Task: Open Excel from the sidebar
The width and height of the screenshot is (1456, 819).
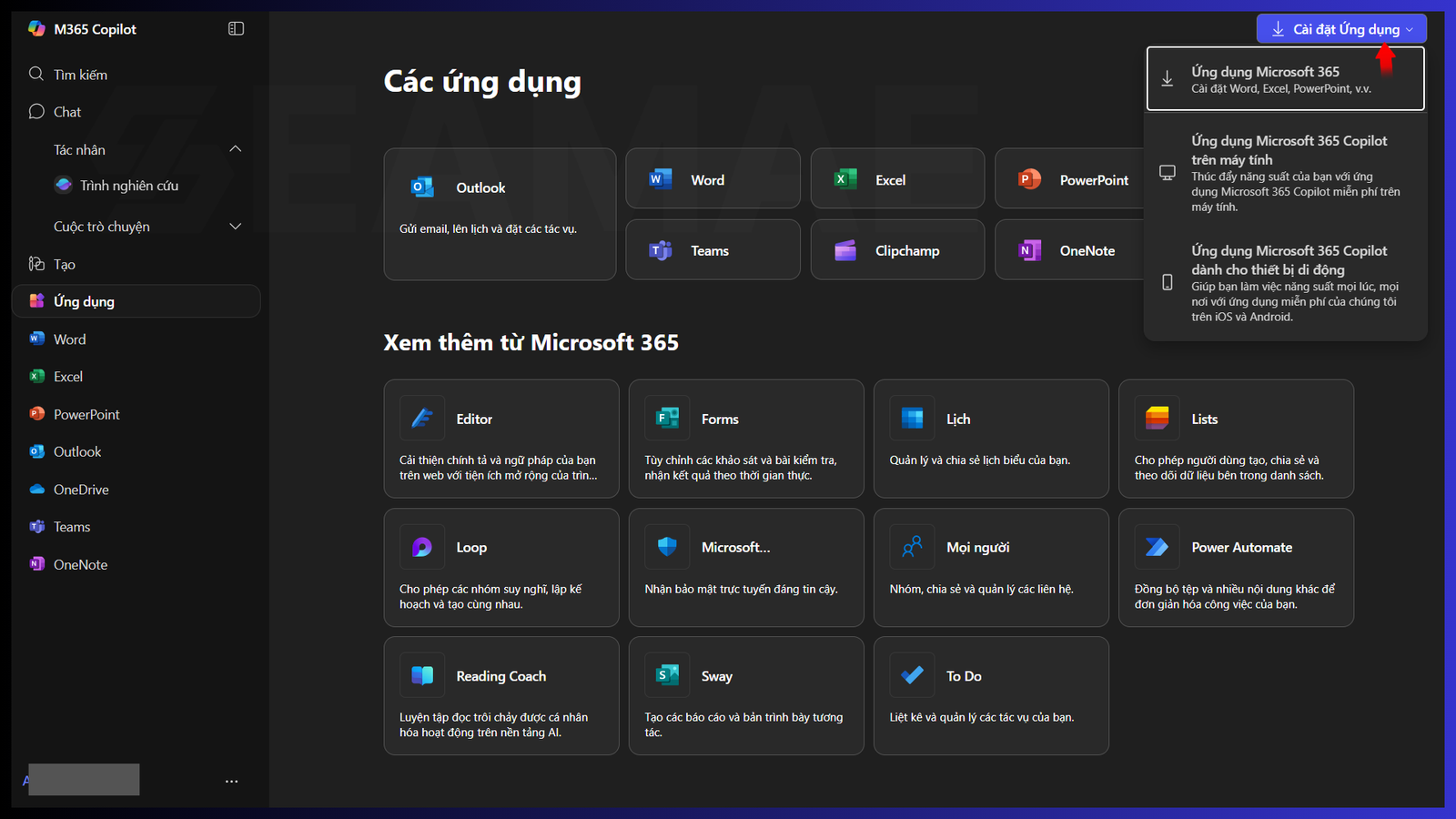Action: 136,377
